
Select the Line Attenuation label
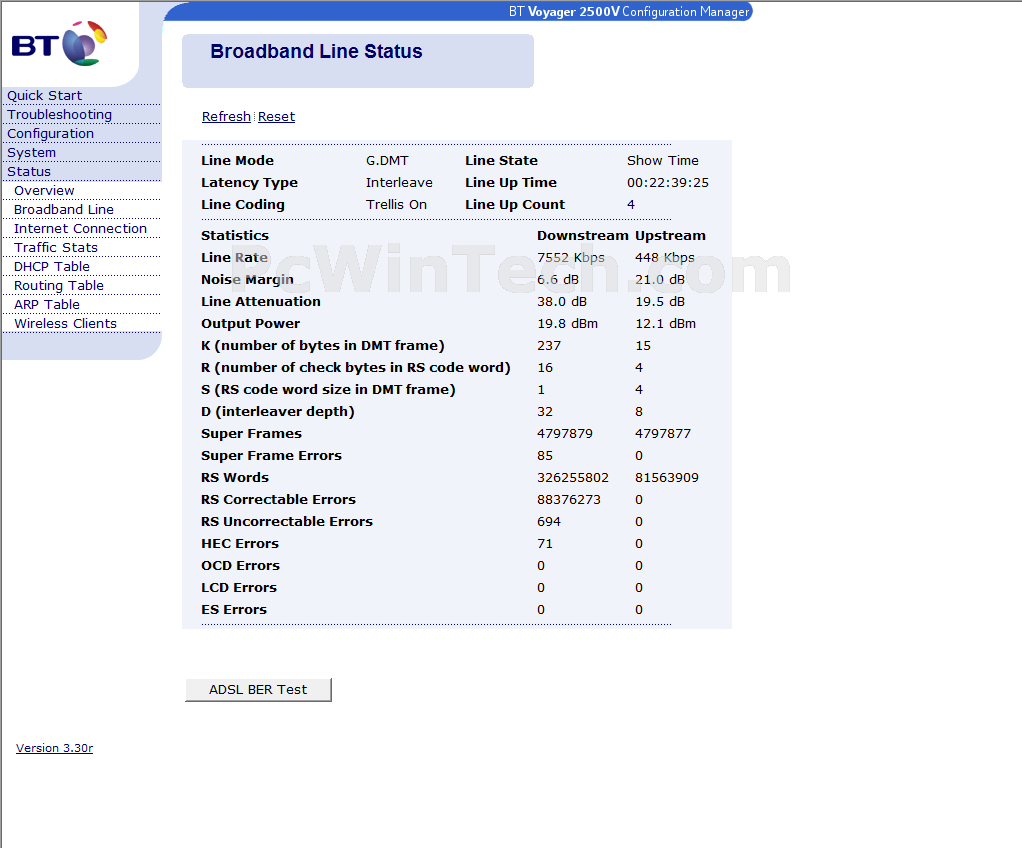[x=261, y=302]
